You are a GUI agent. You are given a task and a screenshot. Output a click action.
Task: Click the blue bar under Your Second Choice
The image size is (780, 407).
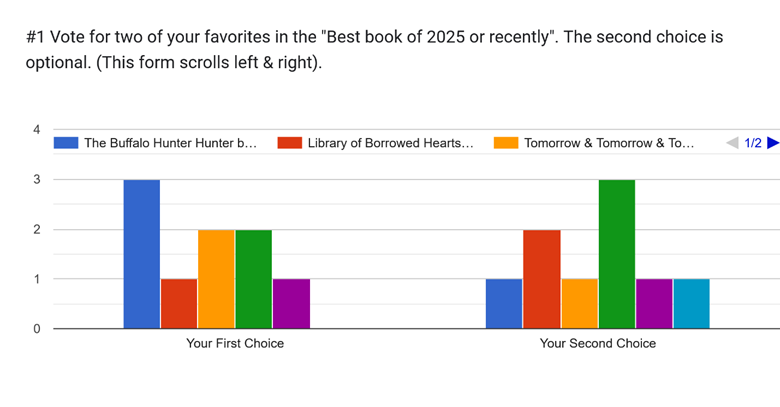pyautogui.click(x=504, y=303)
